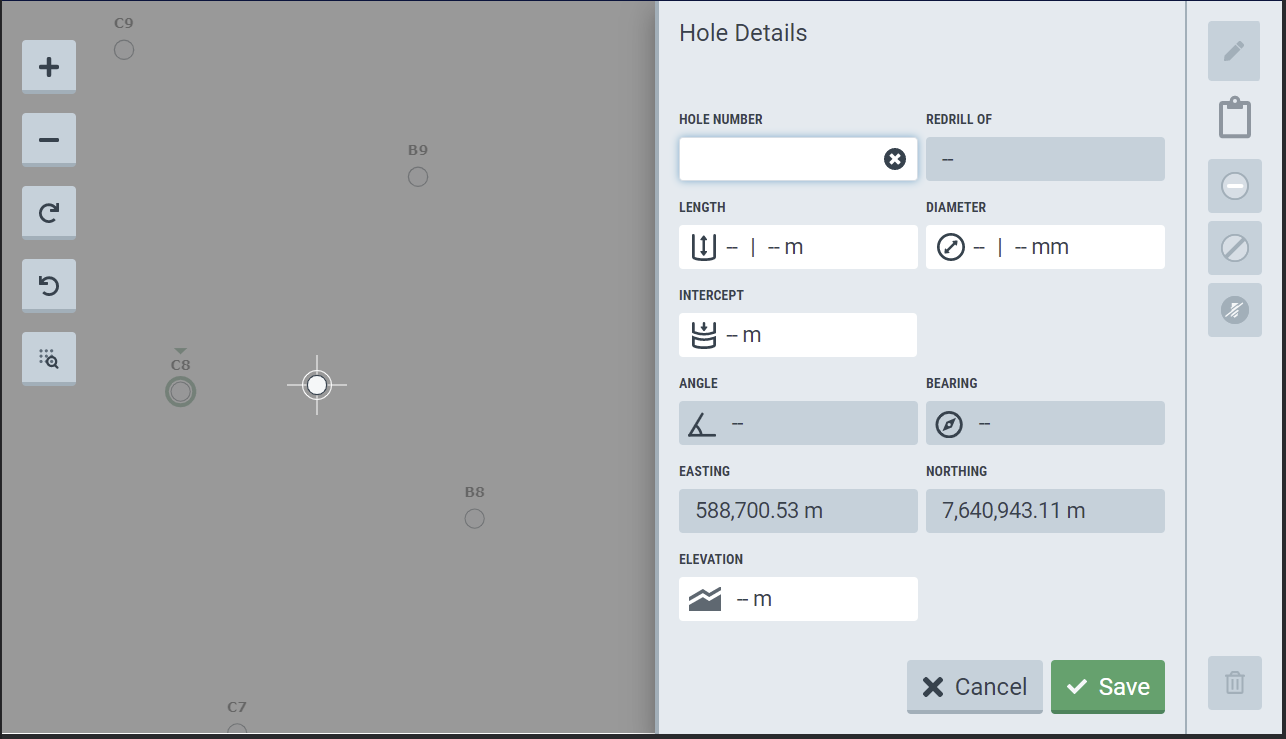Click the circled slash icon in sidebar
Screen dimensions: 1286x739
[x=1235, y=248]
